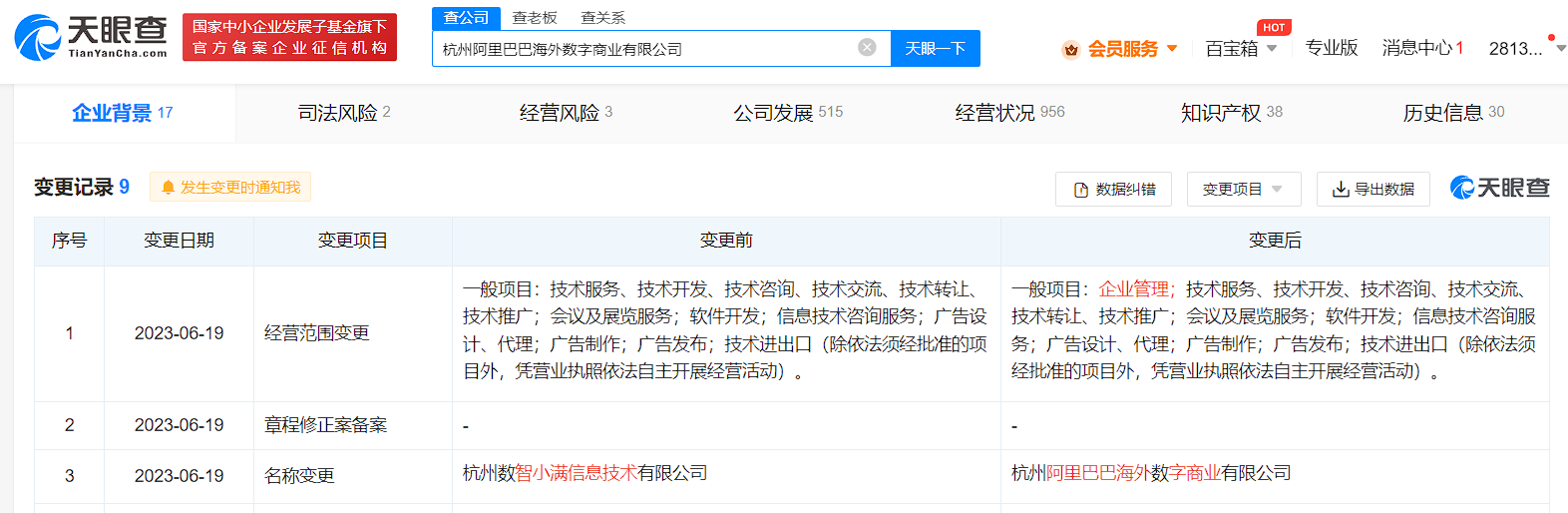Click the 导出数据 button

(1373, 189)
